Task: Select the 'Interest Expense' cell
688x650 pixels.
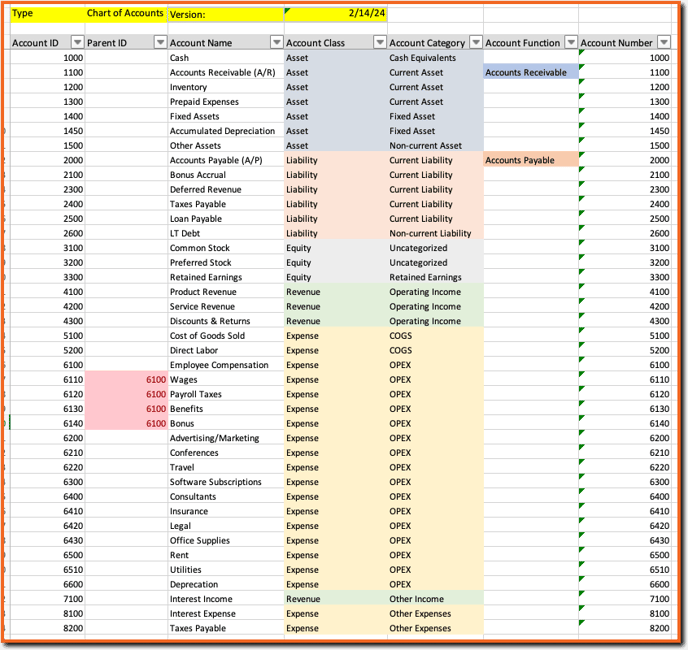Action: (226, 614)
